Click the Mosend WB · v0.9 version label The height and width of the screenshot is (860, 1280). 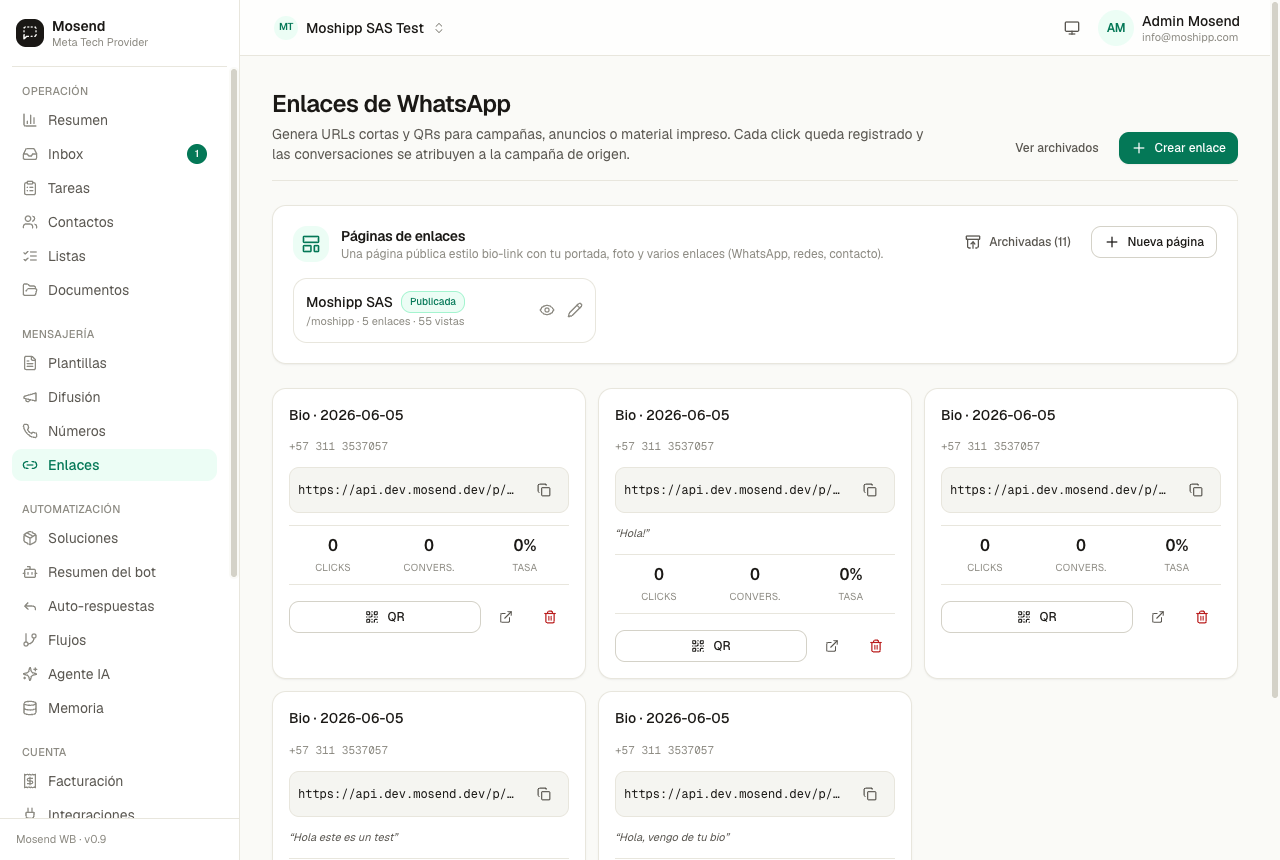click(61, 839)
